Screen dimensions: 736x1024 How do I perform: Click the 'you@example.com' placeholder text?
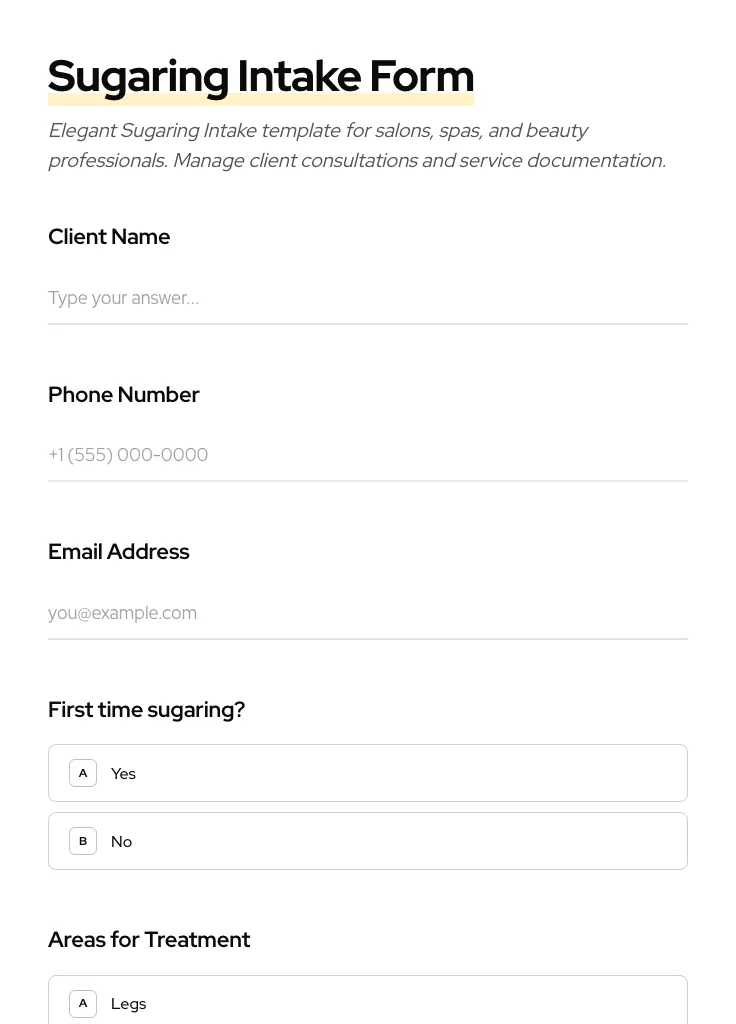[x=122, y=613]
